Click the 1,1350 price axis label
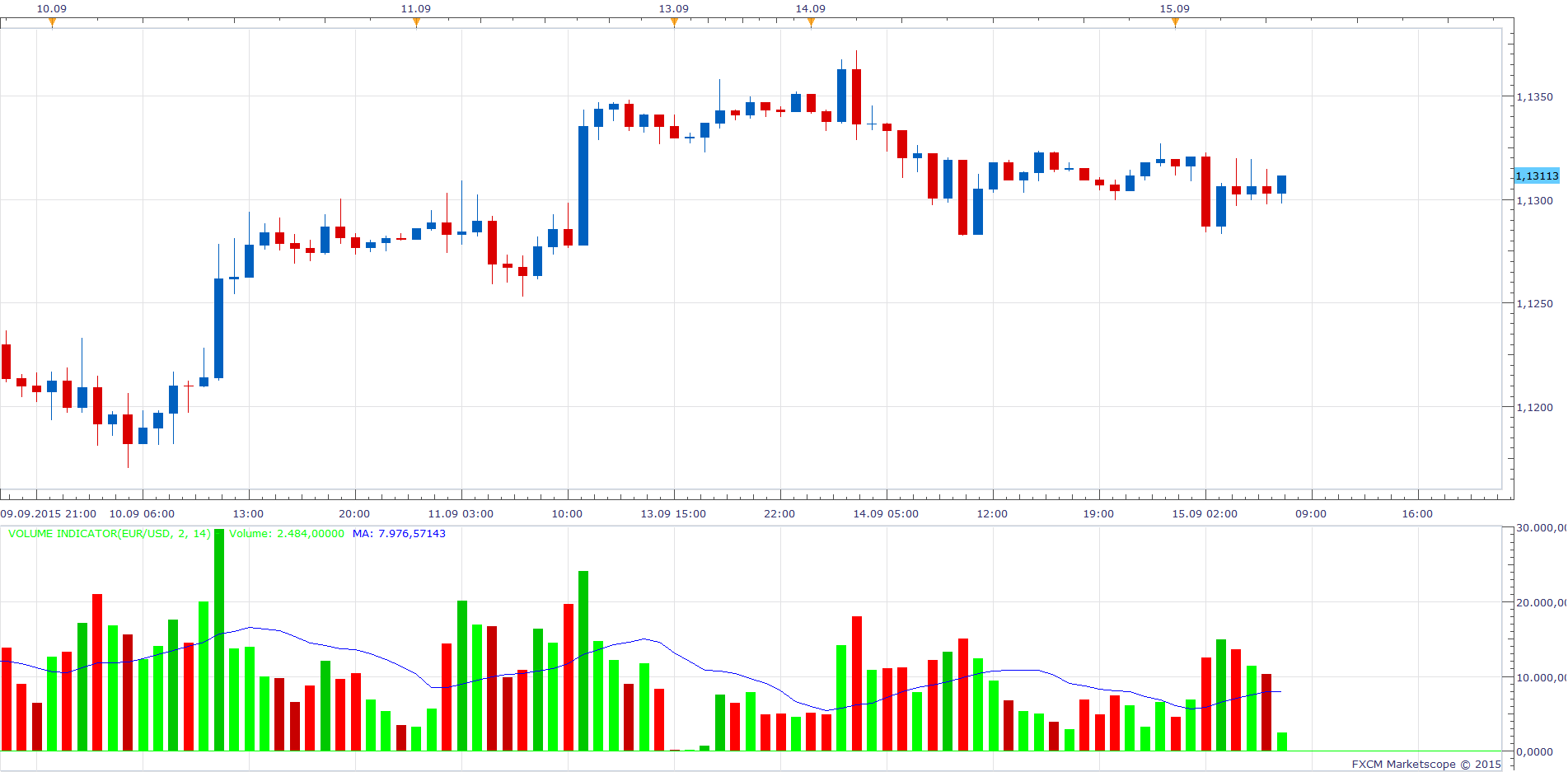The image size is (1568, 772). (1535, 96)
